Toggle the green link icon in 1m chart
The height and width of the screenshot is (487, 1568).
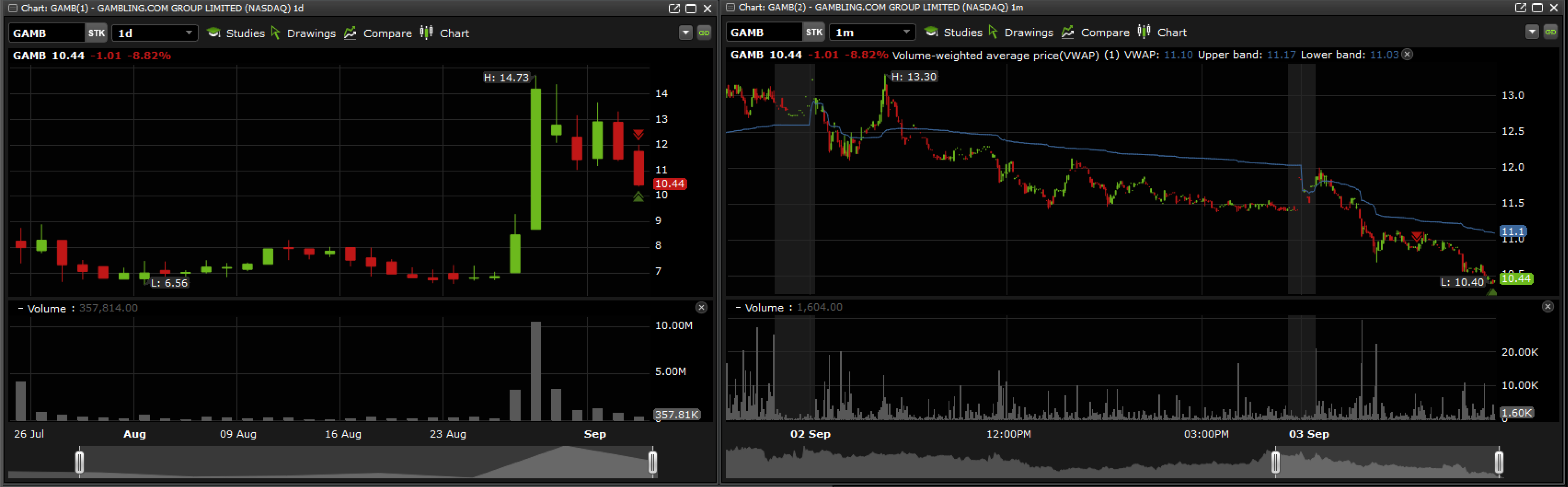[x=1550, y=32]
